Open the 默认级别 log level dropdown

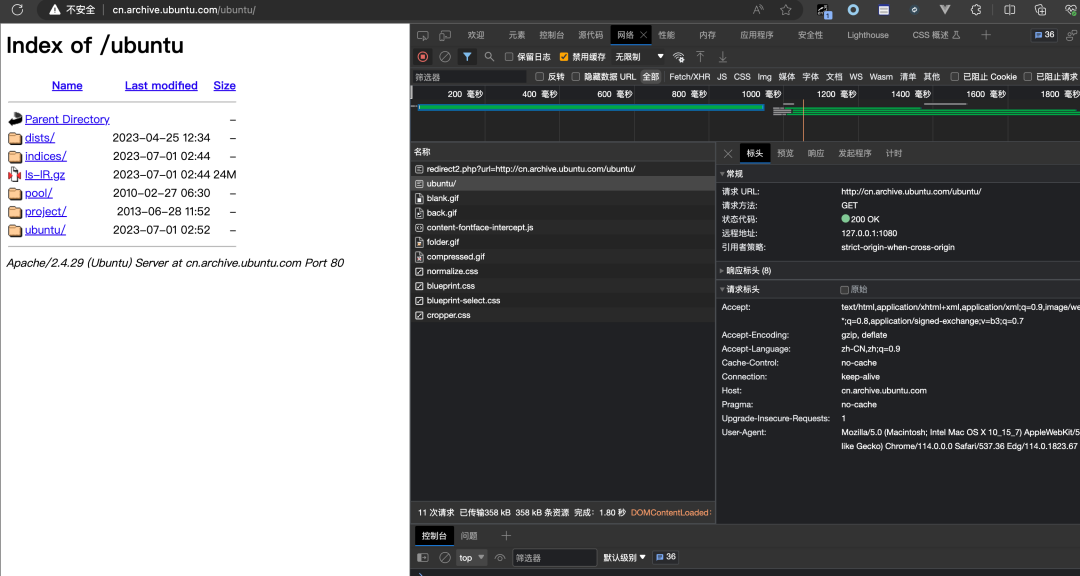tap(625, 557)
